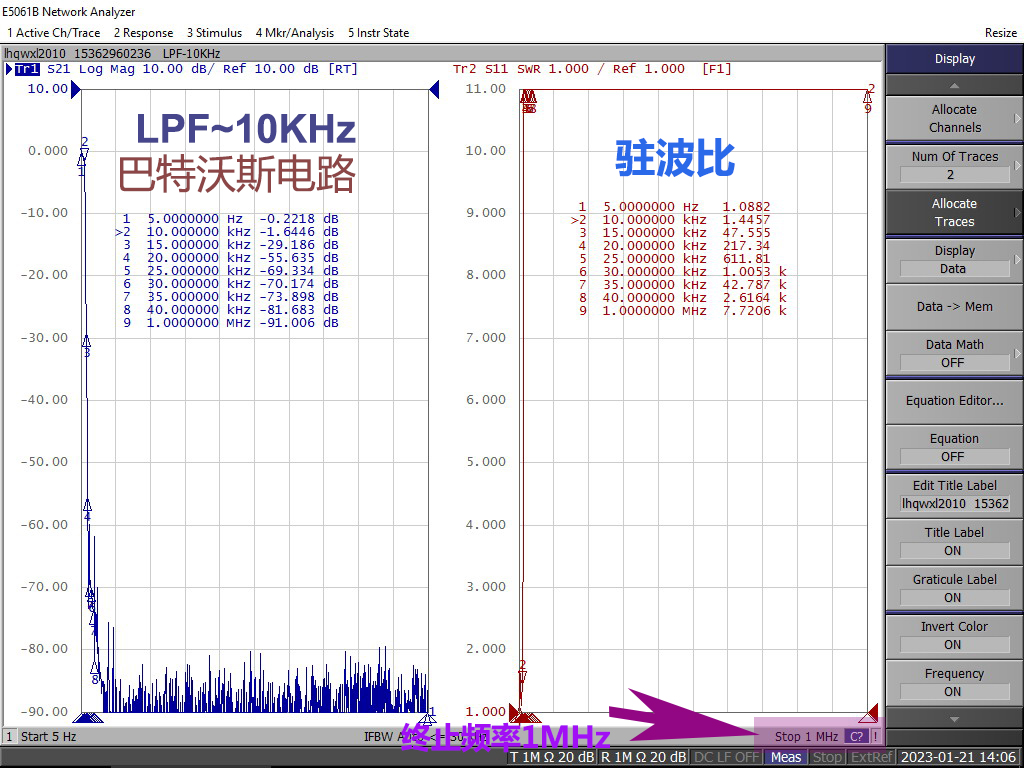Expand the Allocate Channels submenu
This screenshot has height=768, width=1024.
pos(953,118)
